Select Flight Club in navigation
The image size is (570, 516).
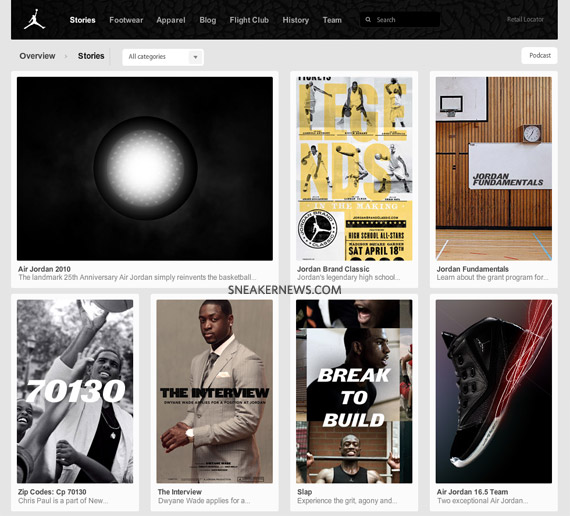pos(249,20)
